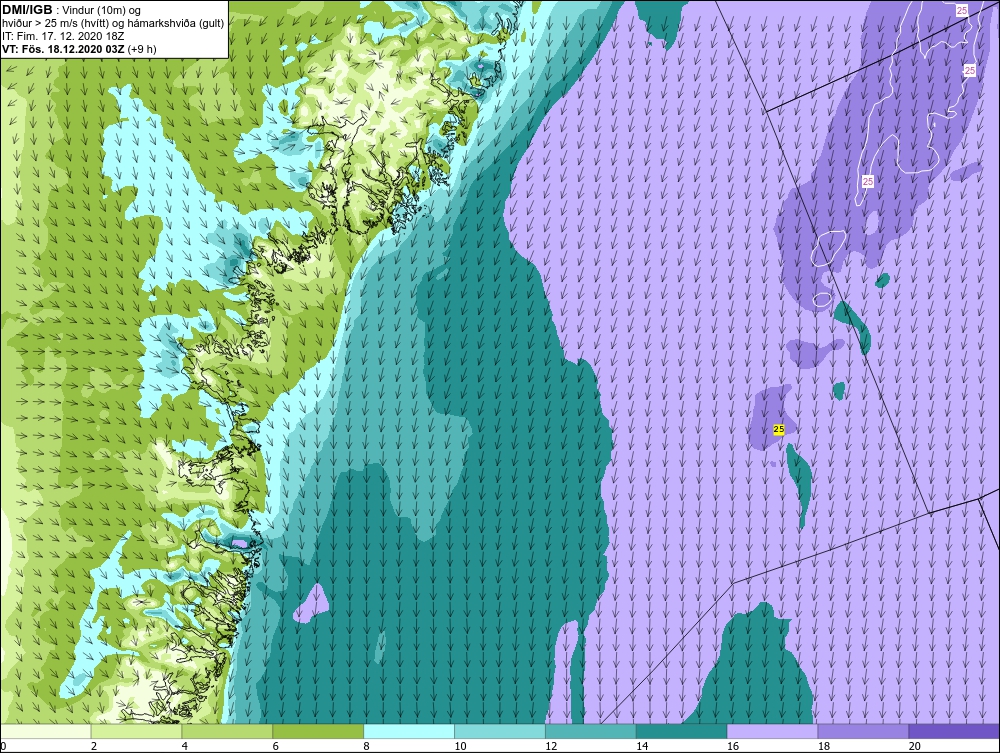
Task: Click the '10' legend scale label
Action: [460, 746]
